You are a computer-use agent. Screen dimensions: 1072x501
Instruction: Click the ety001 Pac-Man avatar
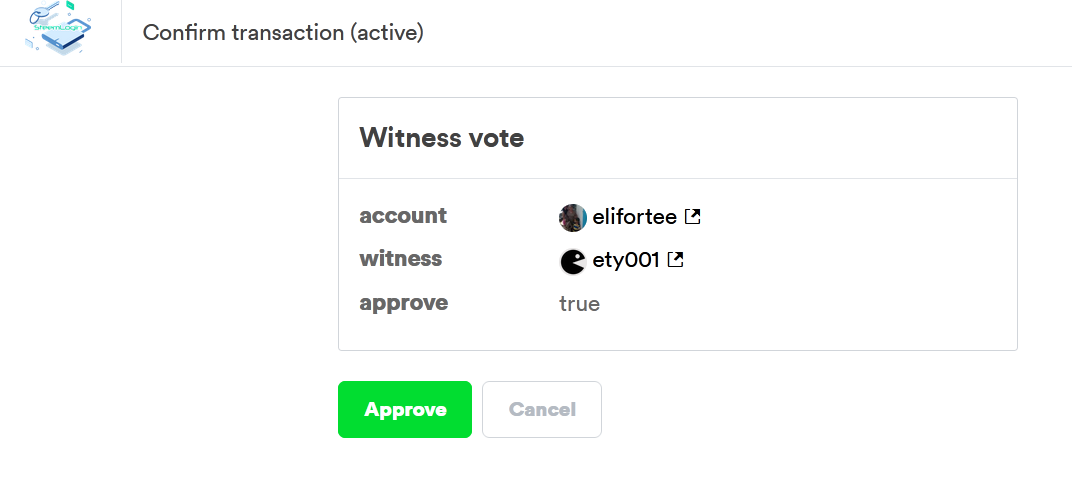[x=572, y=261]
